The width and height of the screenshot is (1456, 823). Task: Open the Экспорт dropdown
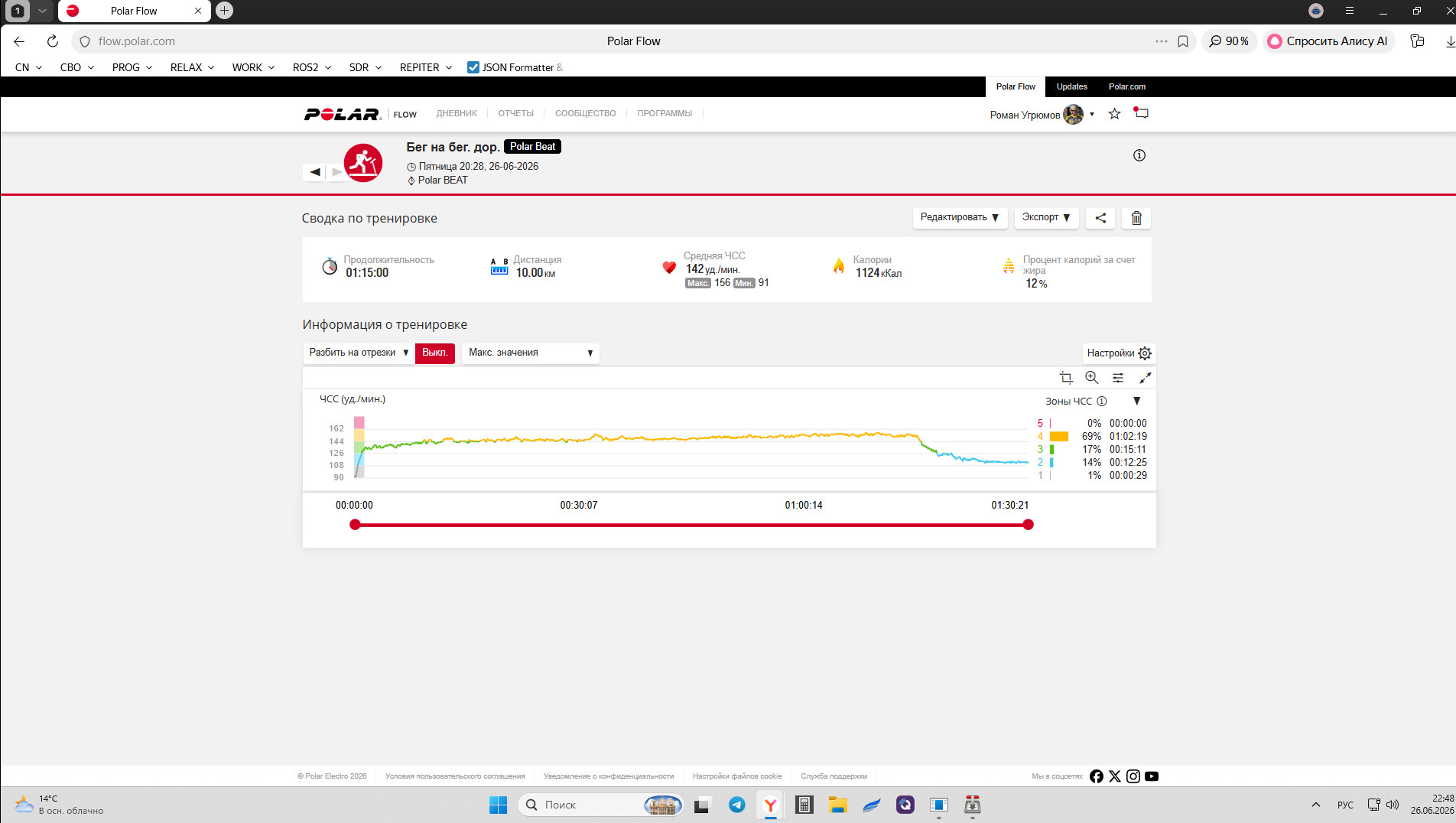pyautogui.click(x=1046, y=218)
